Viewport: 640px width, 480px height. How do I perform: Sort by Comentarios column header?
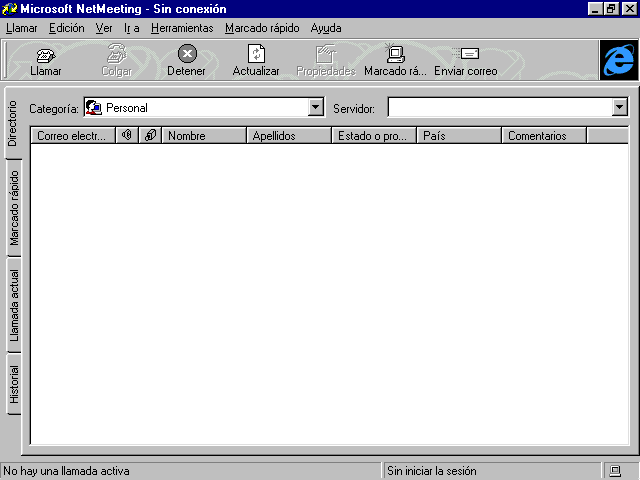click(544, 135)
